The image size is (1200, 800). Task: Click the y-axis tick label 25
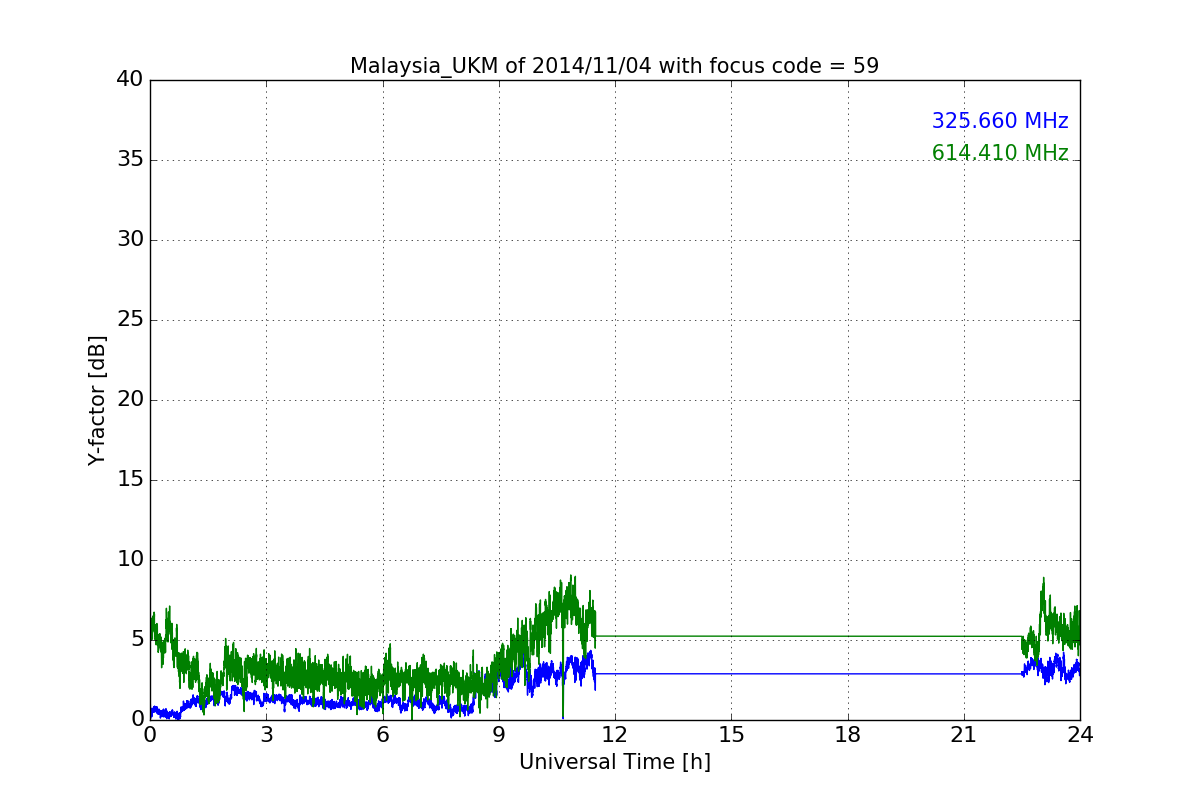click(x=130, y=320)
